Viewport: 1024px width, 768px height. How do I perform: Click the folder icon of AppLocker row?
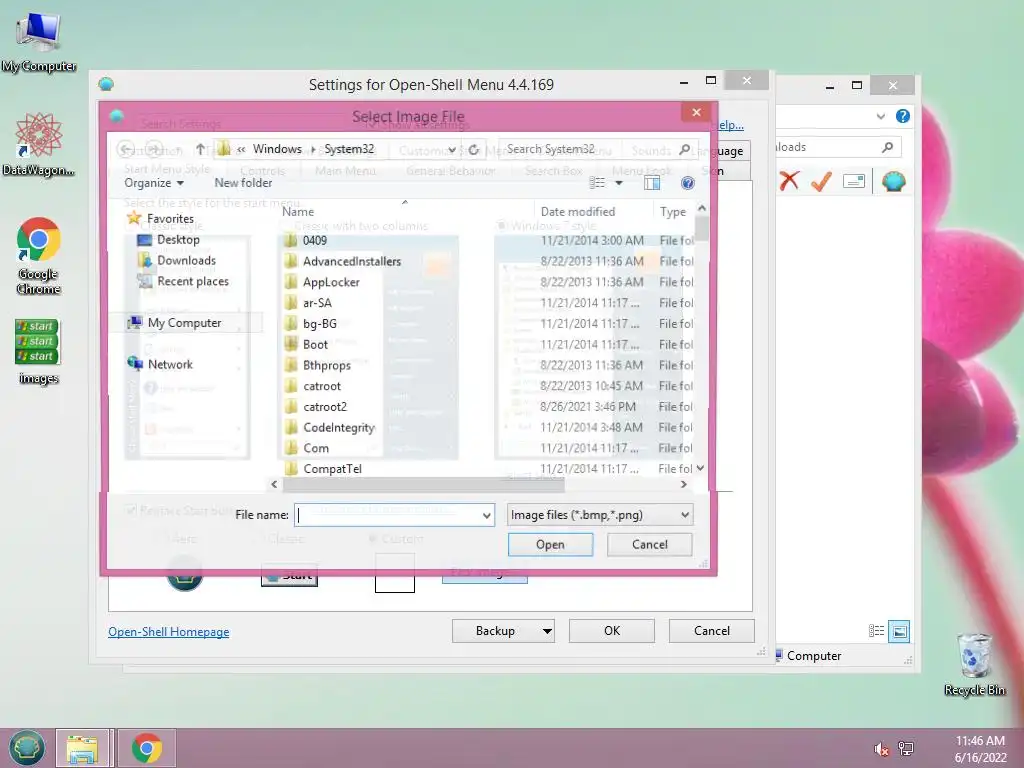(291, 282)
